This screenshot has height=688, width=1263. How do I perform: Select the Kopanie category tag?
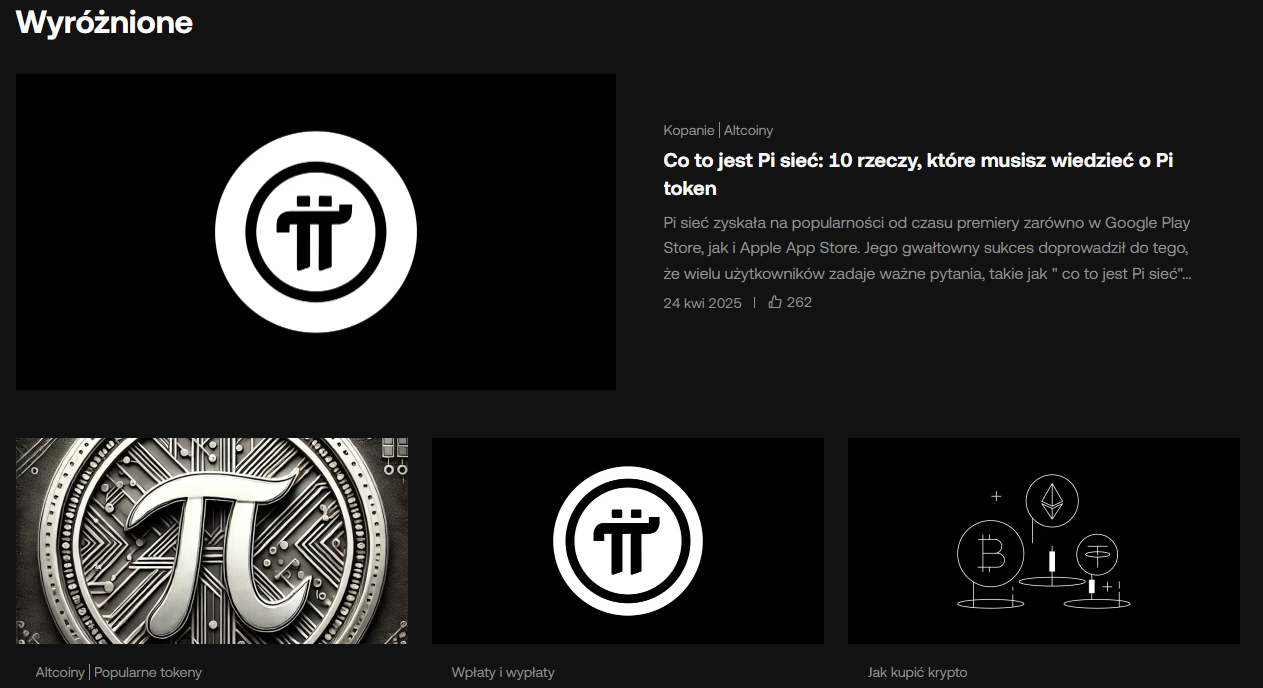(689, 130)
